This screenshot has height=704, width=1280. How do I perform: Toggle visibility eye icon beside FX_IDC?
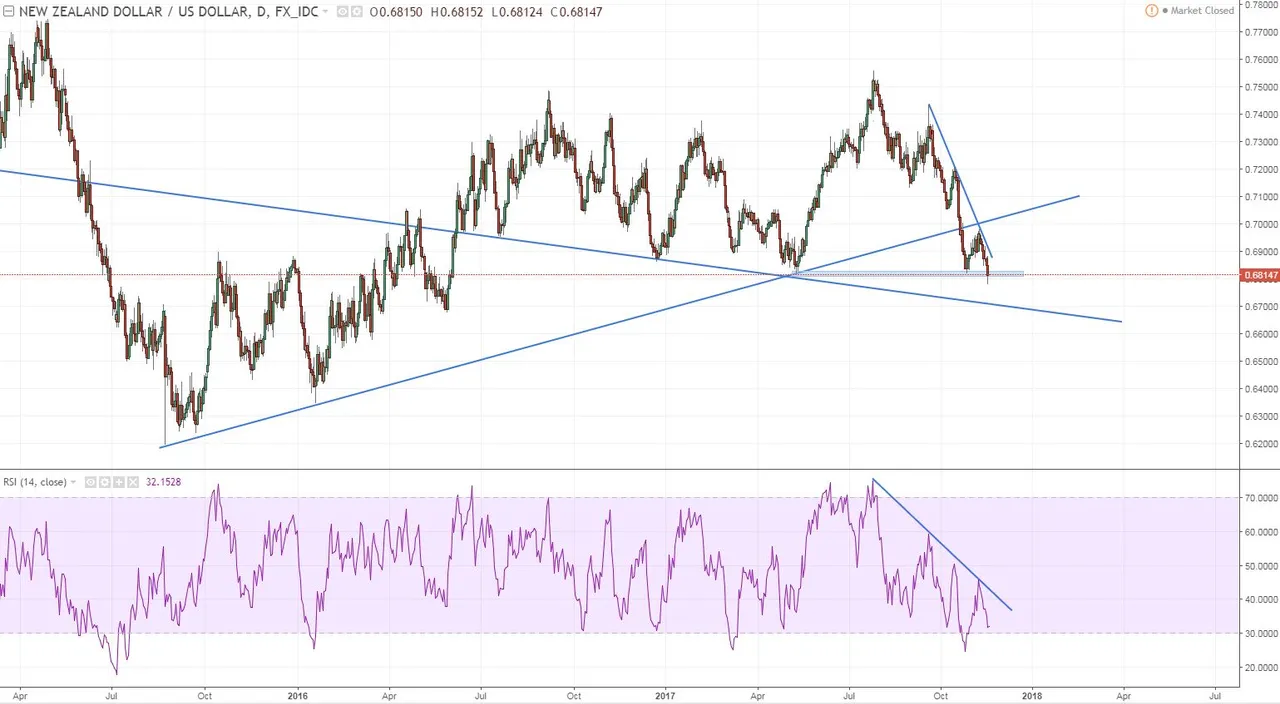coord(343,12)
